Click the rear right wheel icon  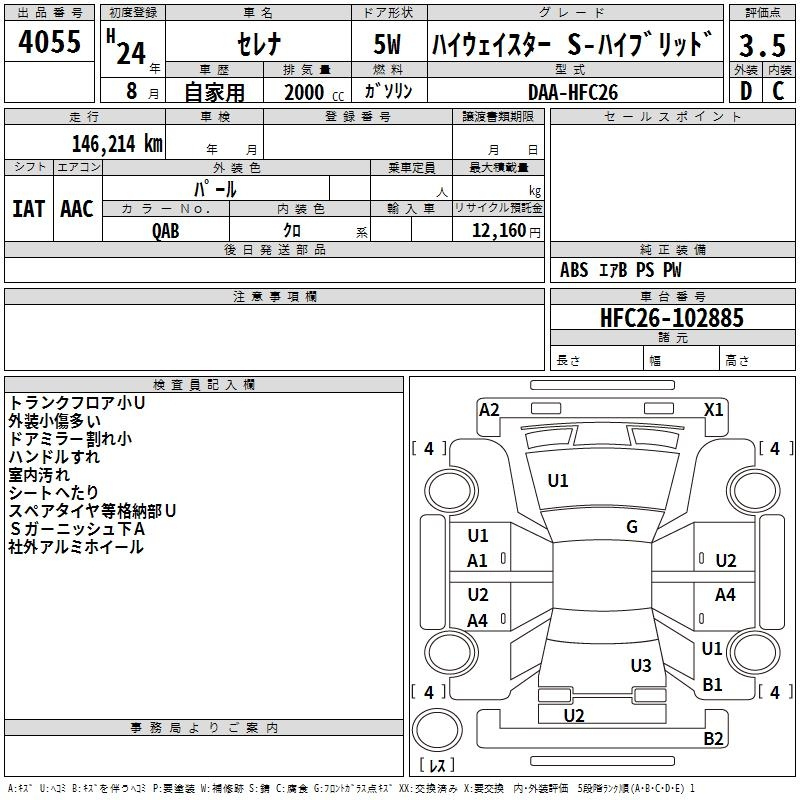pyautogui.click(x=755, y=652)
